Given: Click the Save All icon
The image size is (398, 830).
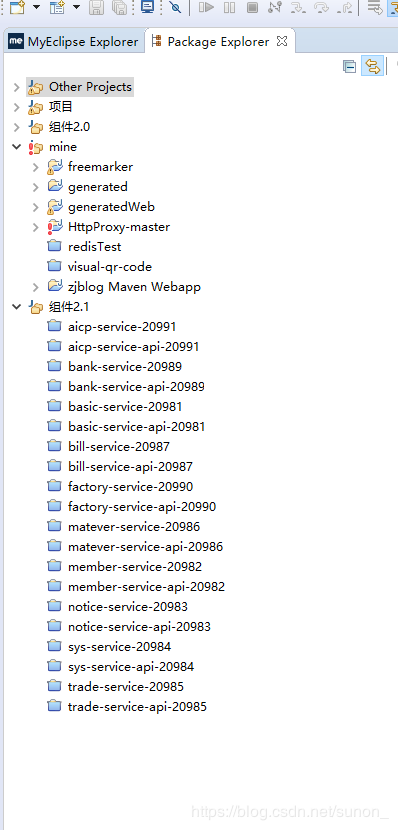Looking at the screenshot, I should pyautogui.click(x=120, y=7).
